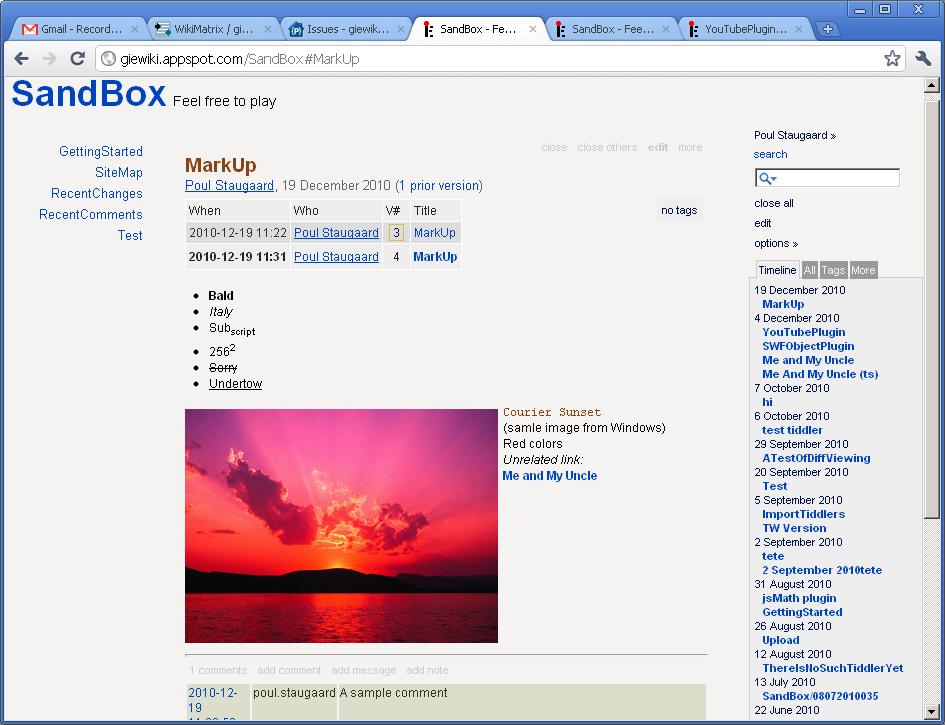
Task: Select the All tab in sidebar
Action: [x=810, y=270]
